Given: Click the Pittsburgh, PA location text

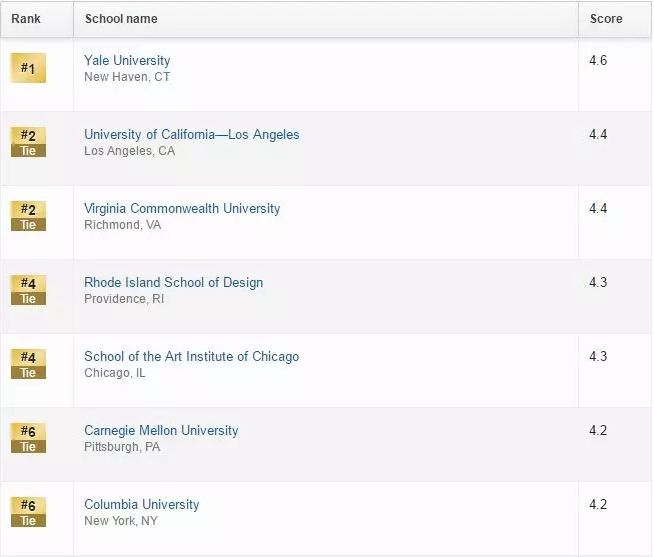Looking at the screenshot, I should [122, 447].
